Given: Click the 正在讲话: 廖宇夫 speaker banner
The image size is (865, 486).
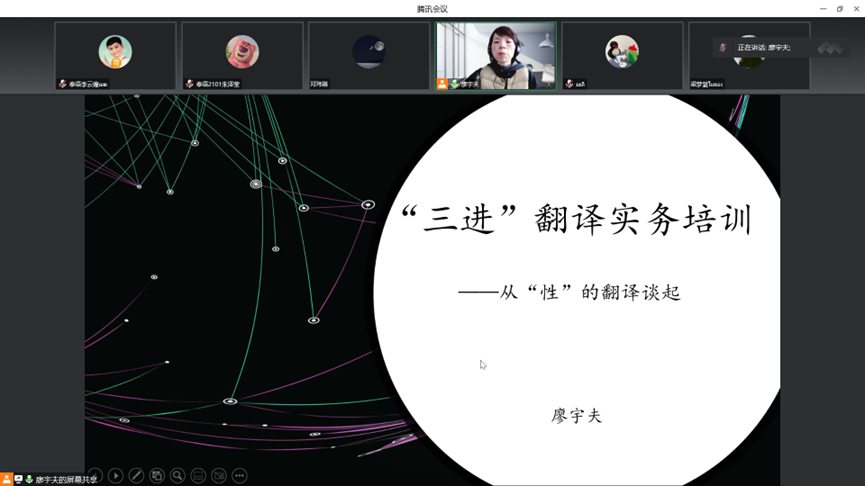Looking at the screenshot, I should point(762,48).
